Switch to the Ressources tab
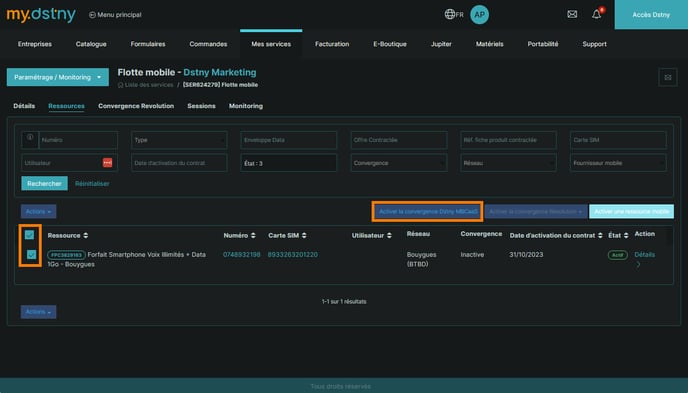 pos(66,106)
